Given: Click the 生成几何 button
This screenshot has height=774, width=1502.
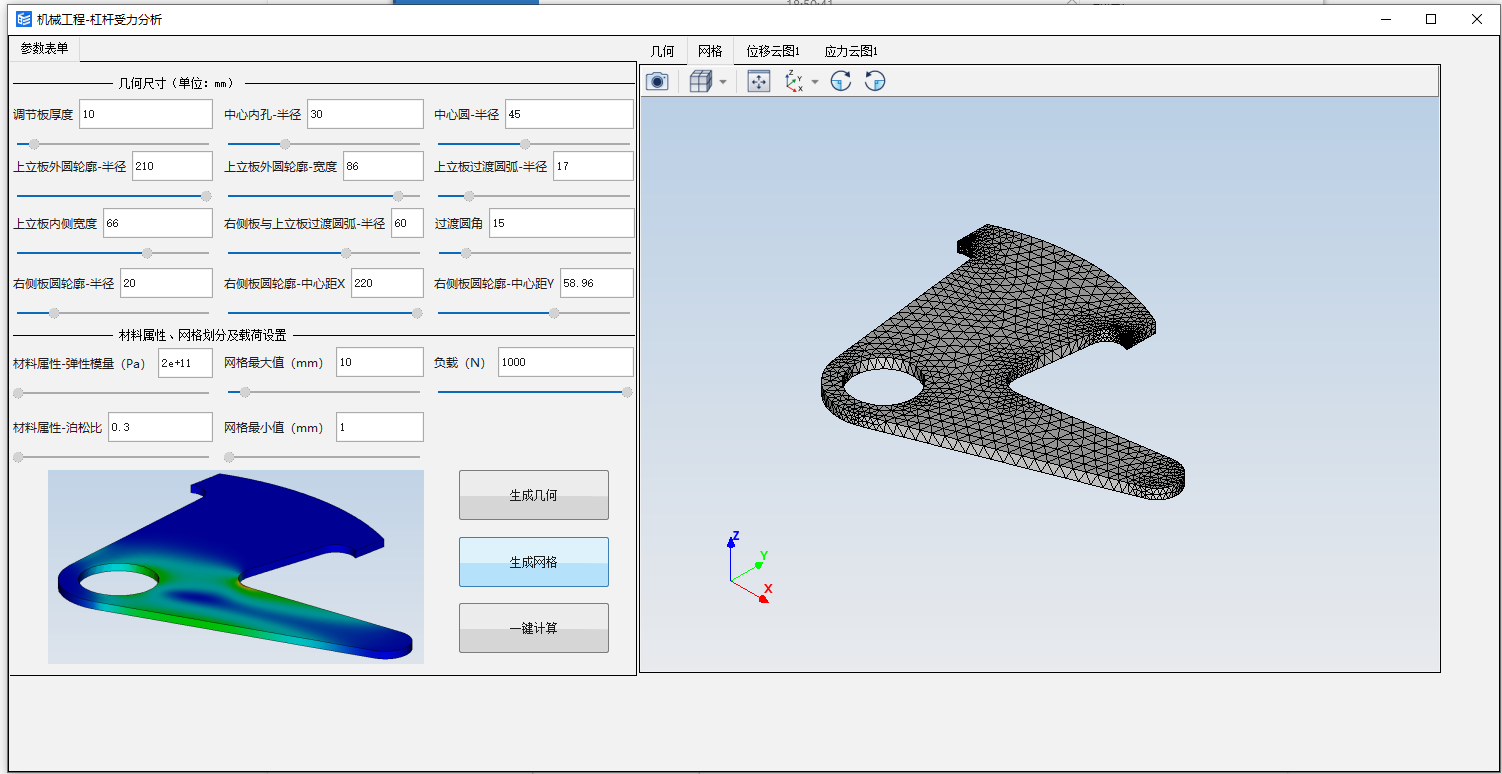Looking at the screenshot, I should click(x=533, y=495).
